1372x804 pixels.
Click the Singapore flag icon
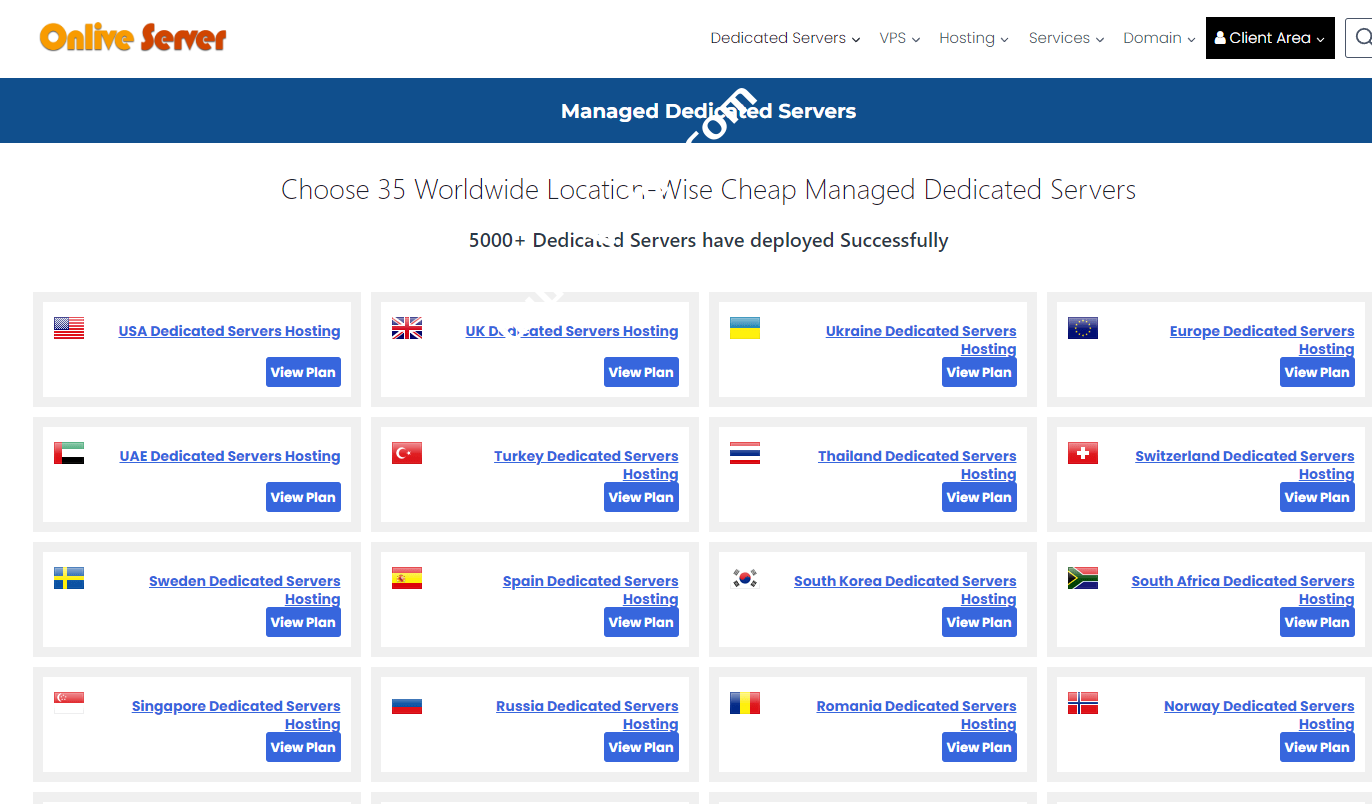[x=69, y=703]
